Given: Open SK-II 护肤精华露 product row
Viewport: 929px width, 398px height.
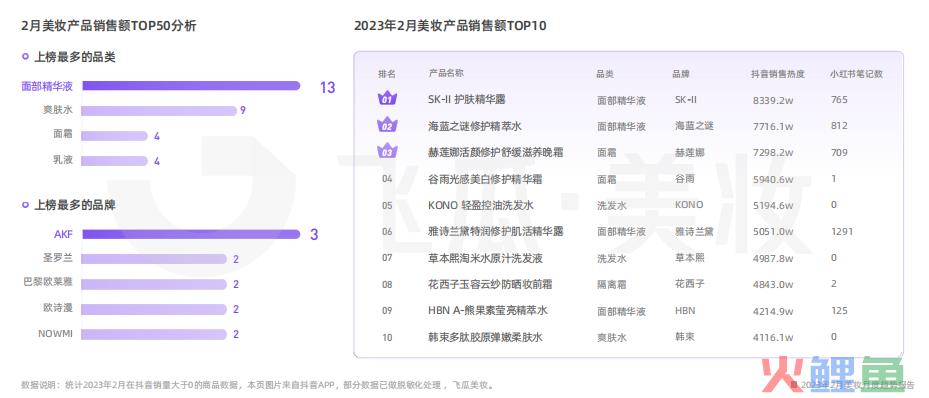Looking at the screenshot, I should [x=629, y=100].
